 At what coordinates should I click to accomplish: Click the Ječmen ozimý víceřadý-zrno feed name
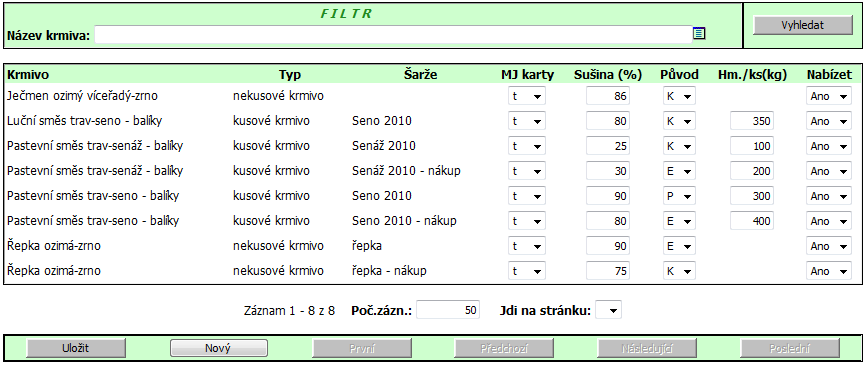[x=82, y=96]
